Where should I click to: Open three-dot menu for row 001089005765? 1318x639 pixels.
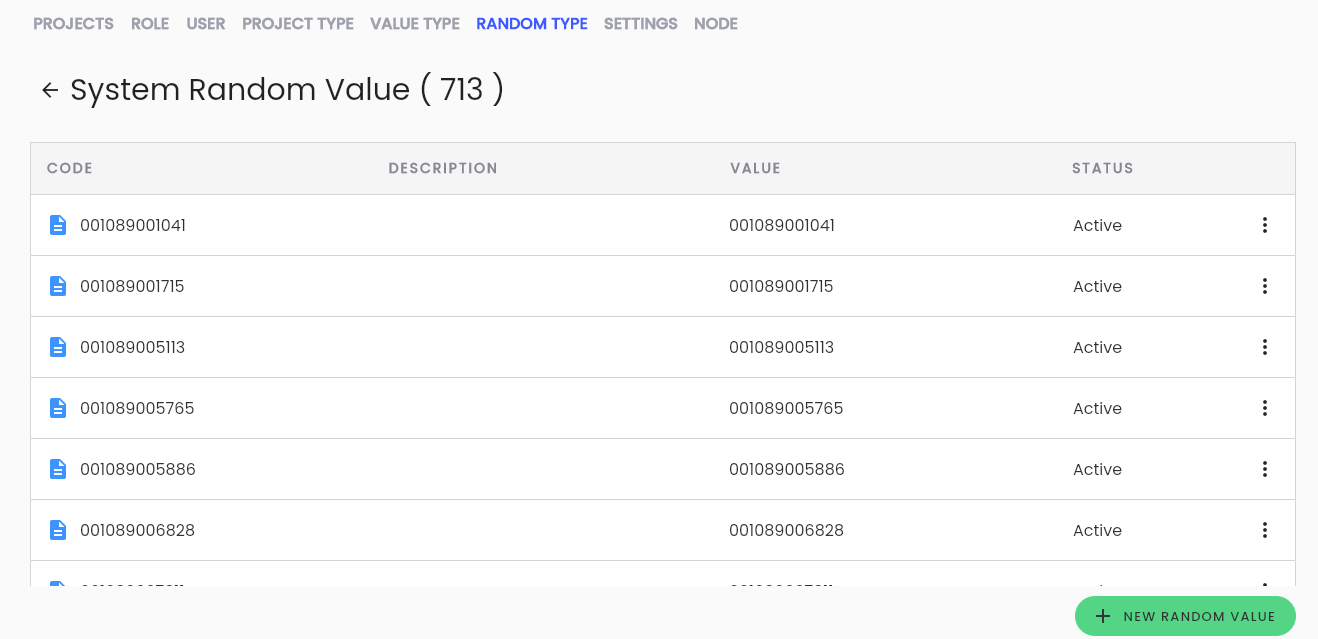(x=1265, y=408)
